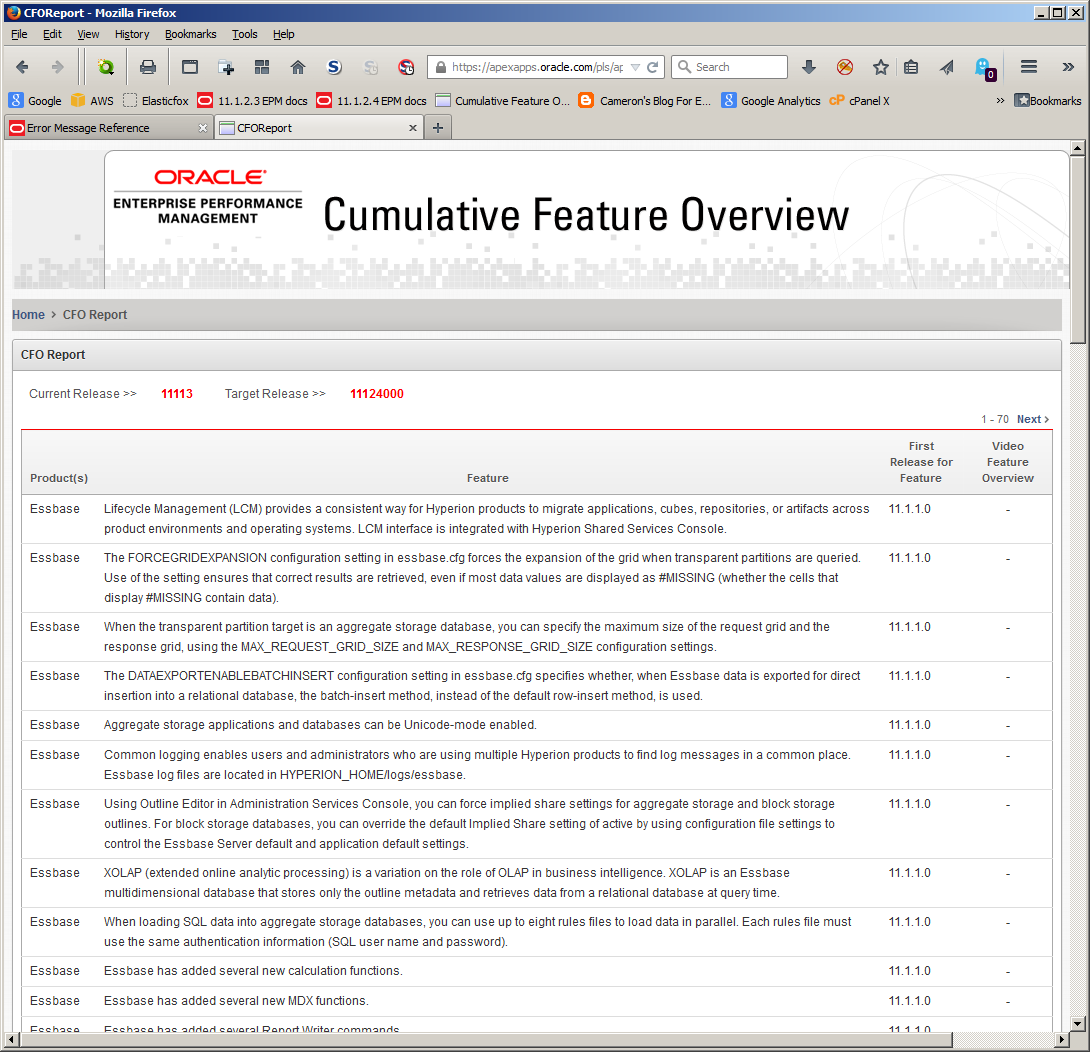Close the Error Message Reference tab
The width and height of the screenshot is (1090, 1052).
click(202, 128)
